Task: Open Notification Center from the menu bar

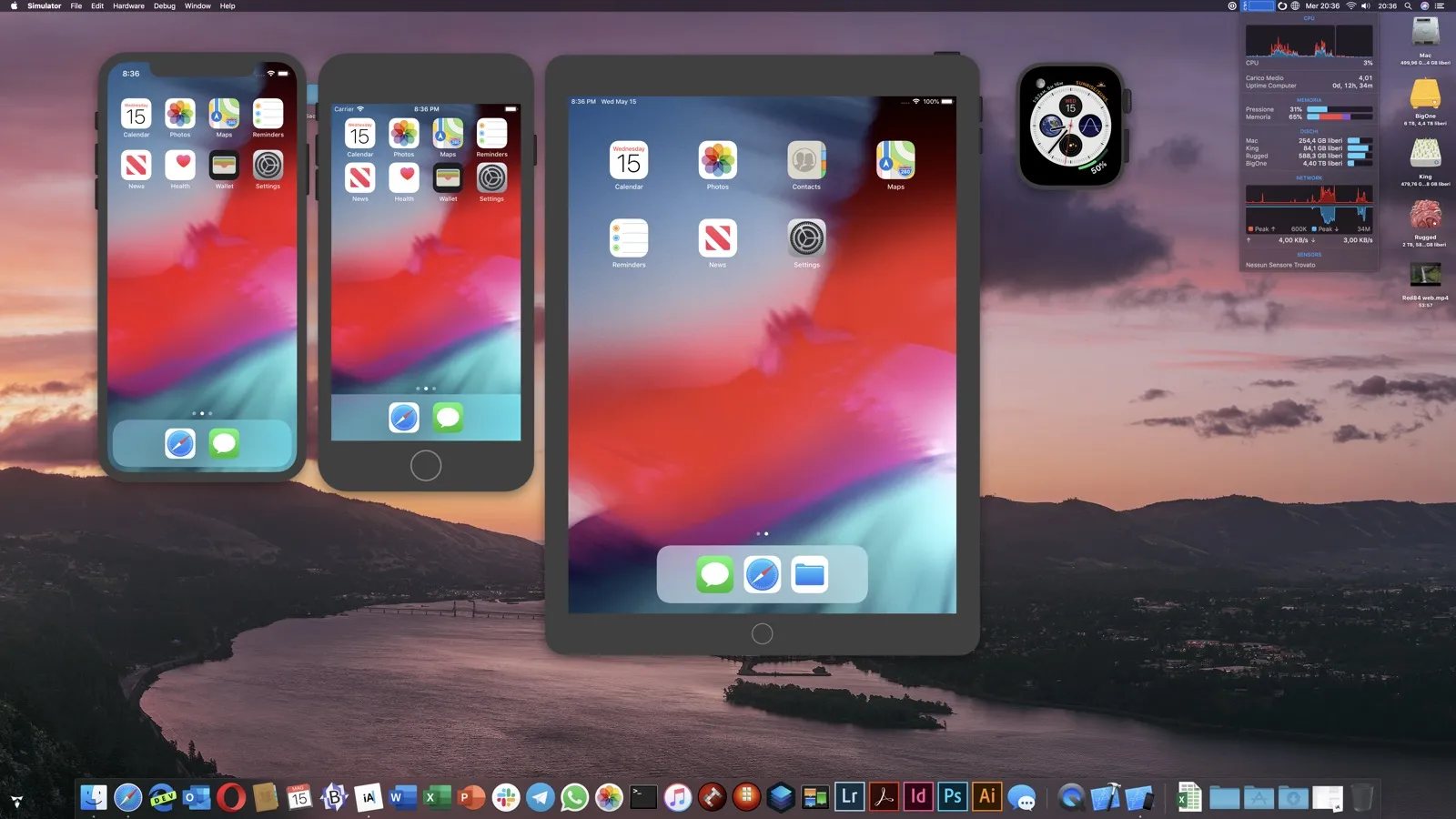Action: pos(1441,5)
